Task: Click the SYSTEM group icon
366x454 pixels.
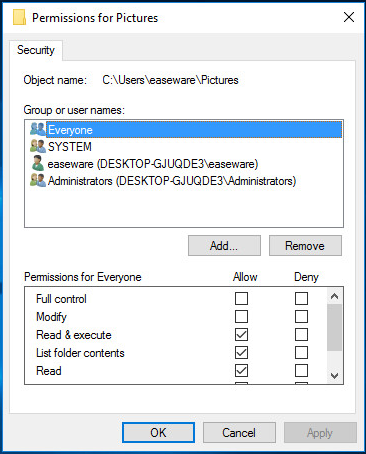Action: click(38, 146)
